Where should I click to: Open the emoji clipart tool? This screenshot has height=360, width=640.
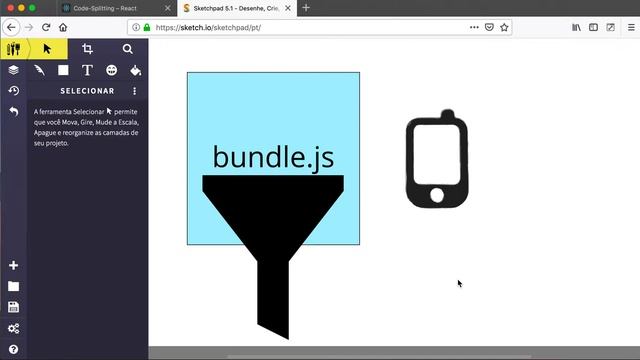pyautogui.click(x=111, y=70)
